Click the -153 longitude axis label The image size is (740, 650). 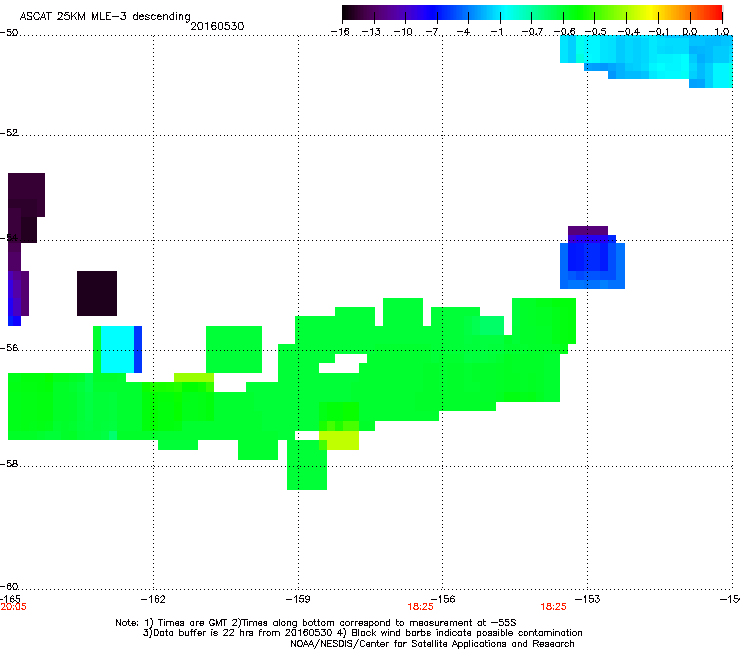tap(588, 599)
